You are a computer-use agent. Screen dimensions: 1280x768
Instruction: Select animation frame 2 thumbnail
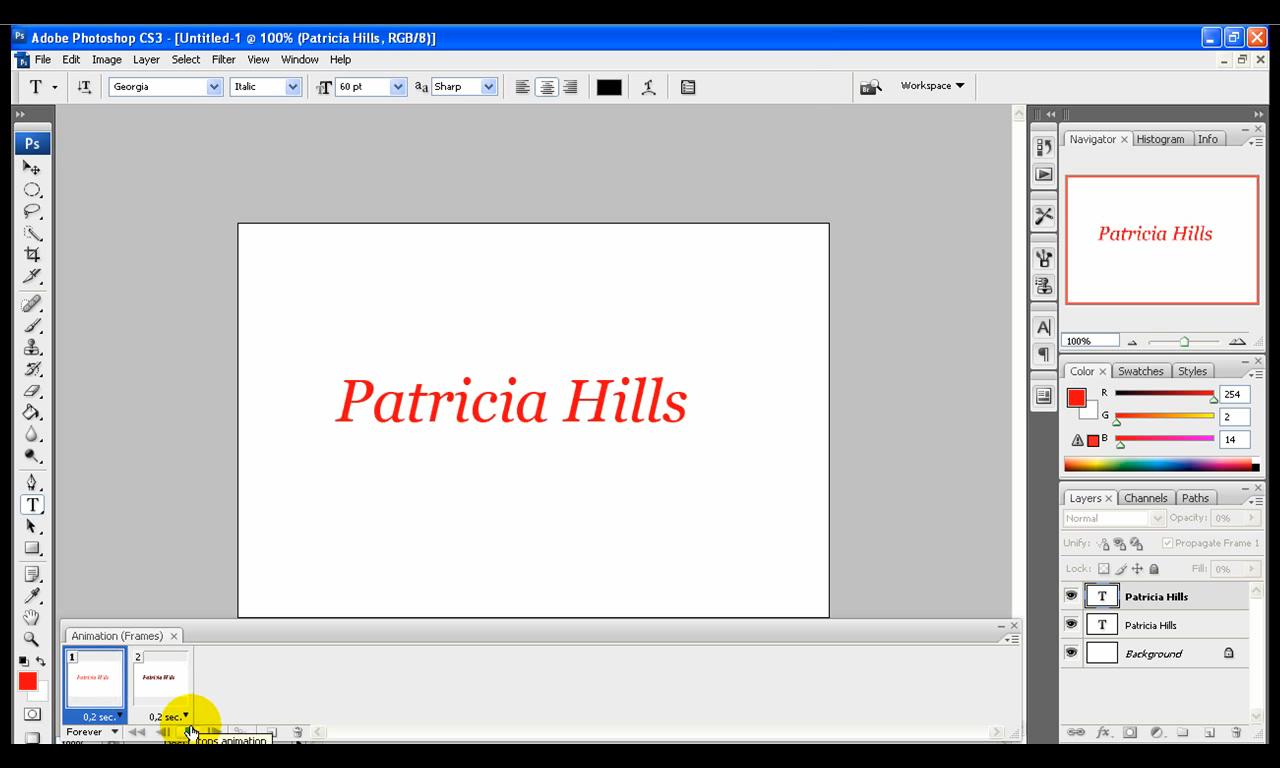[x=161, y=678]
